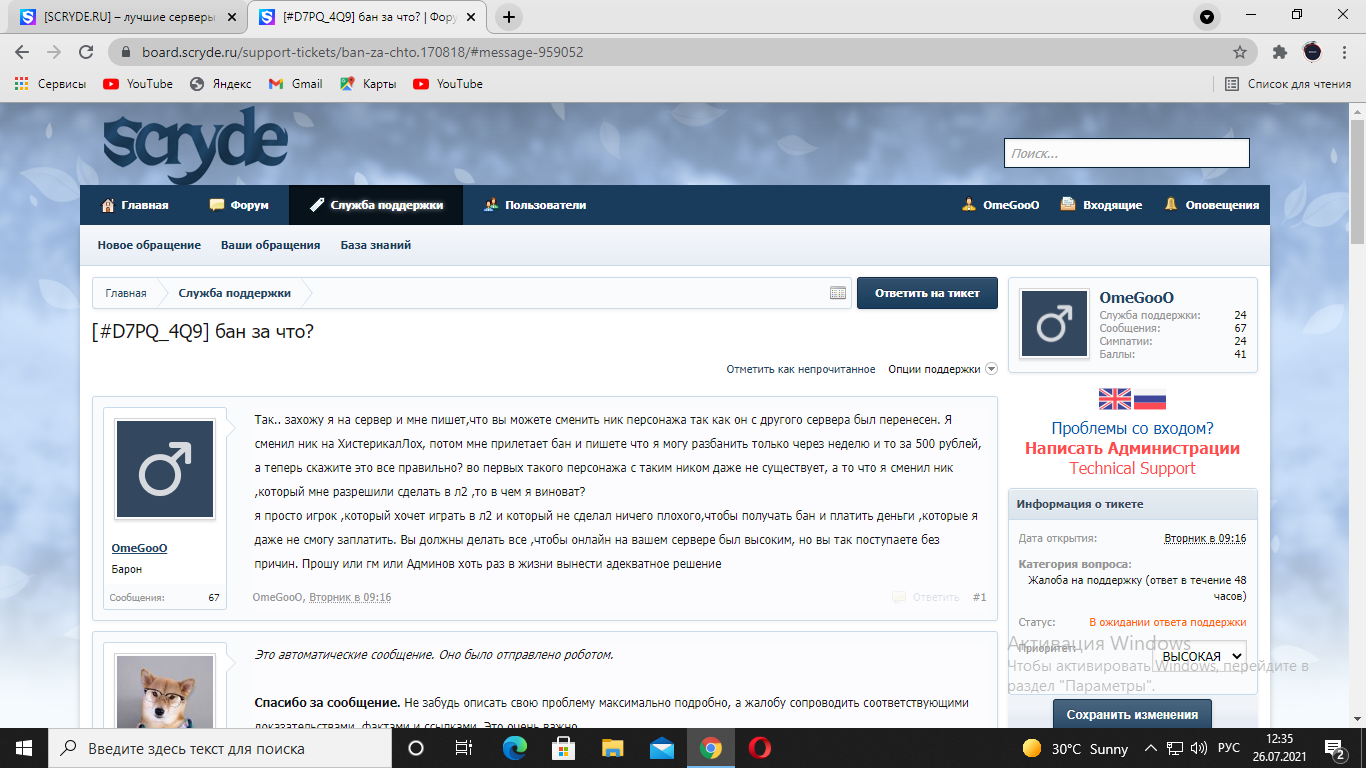1366x768 pixels.
Task: Click Сохранить изменения button
Action: pos(1132,714)
